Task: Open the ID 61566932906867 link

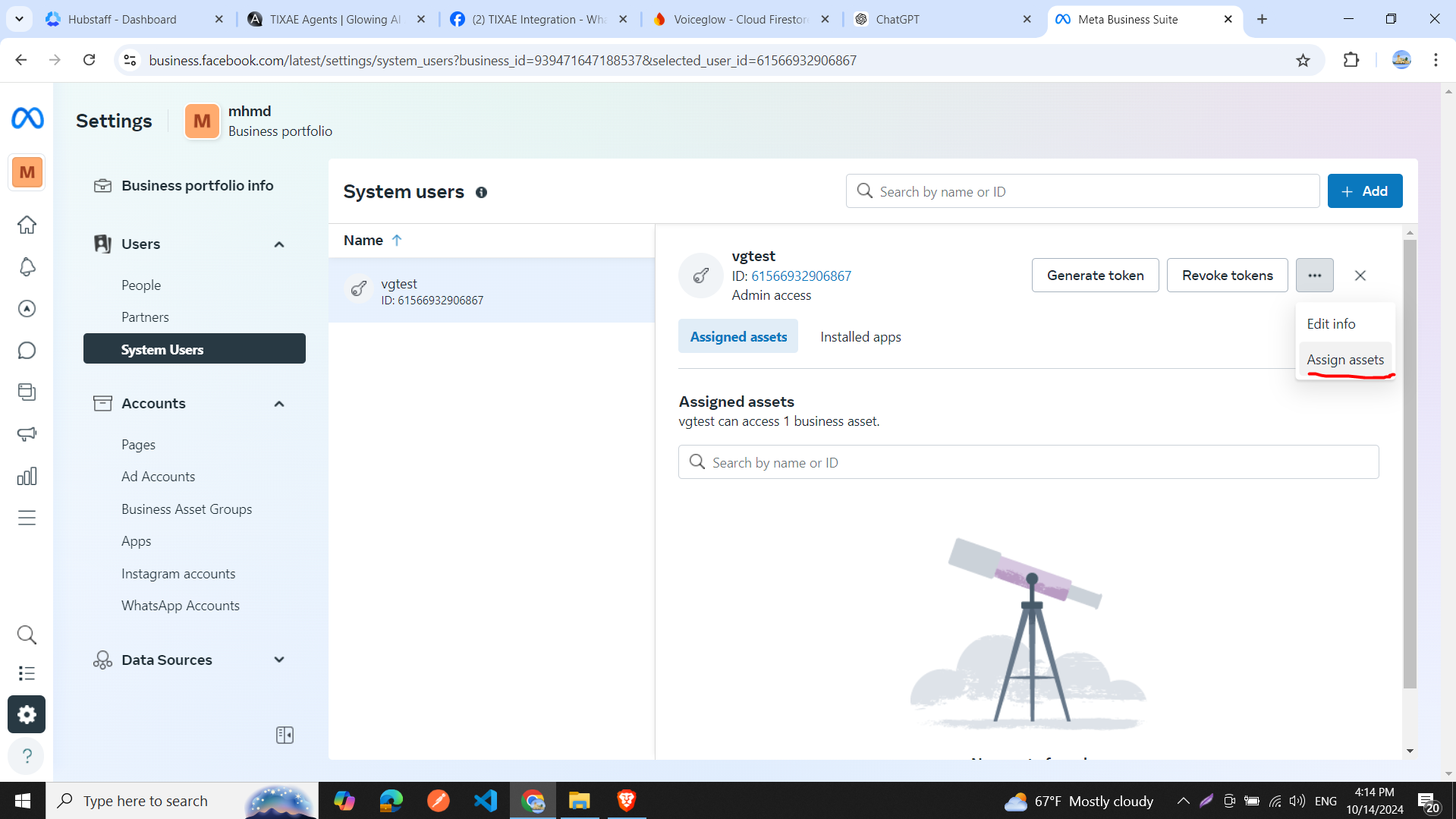Action: click(x=801, y=276)
